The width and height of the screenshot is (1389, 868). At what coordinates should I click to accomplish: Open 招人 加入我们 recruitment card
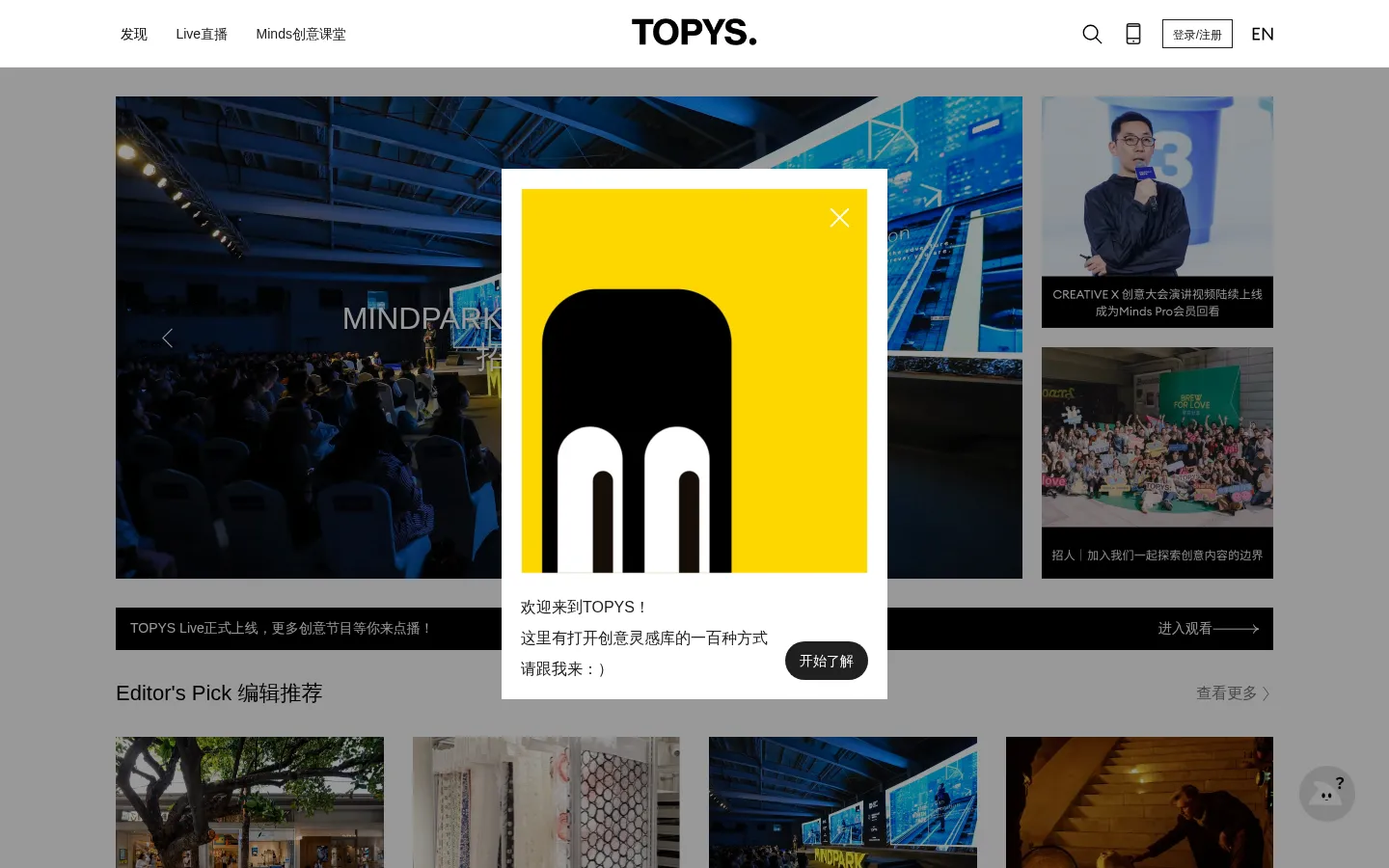click(1157, 463)
